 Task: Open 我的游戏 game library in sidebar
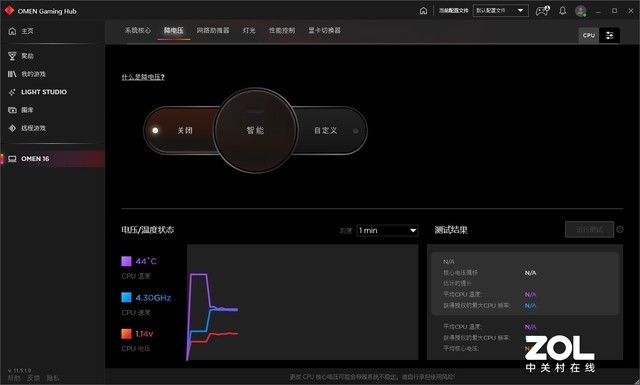coord(27,74)
